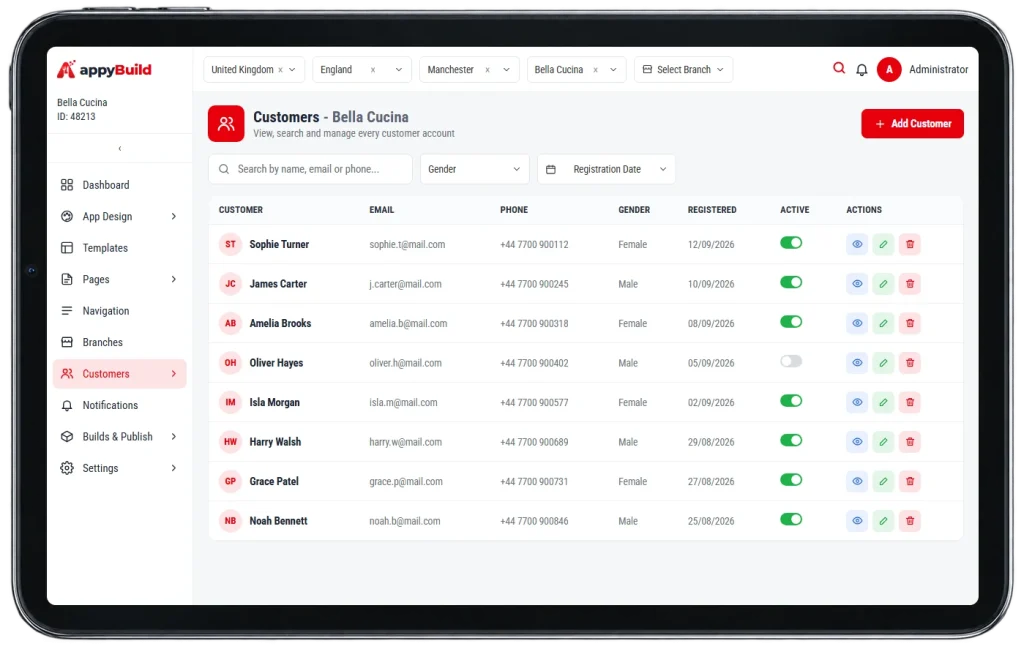Click the REGISTERED column header
Screen dimensions: 1024x649
pyautogui.click(x=712, y=210)
